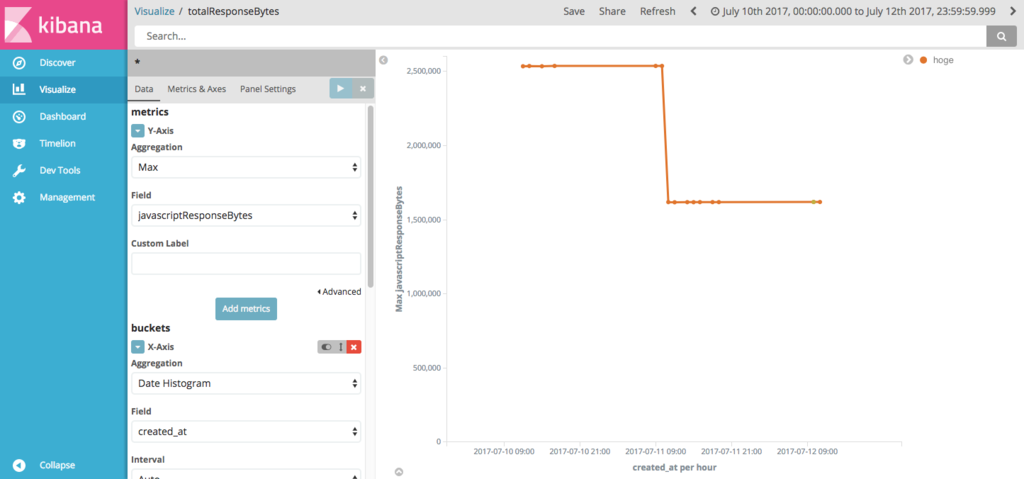Screen dimensions: 1024x479
Task: Click the magnifier search button
Action: click(x=1001, y=37)
